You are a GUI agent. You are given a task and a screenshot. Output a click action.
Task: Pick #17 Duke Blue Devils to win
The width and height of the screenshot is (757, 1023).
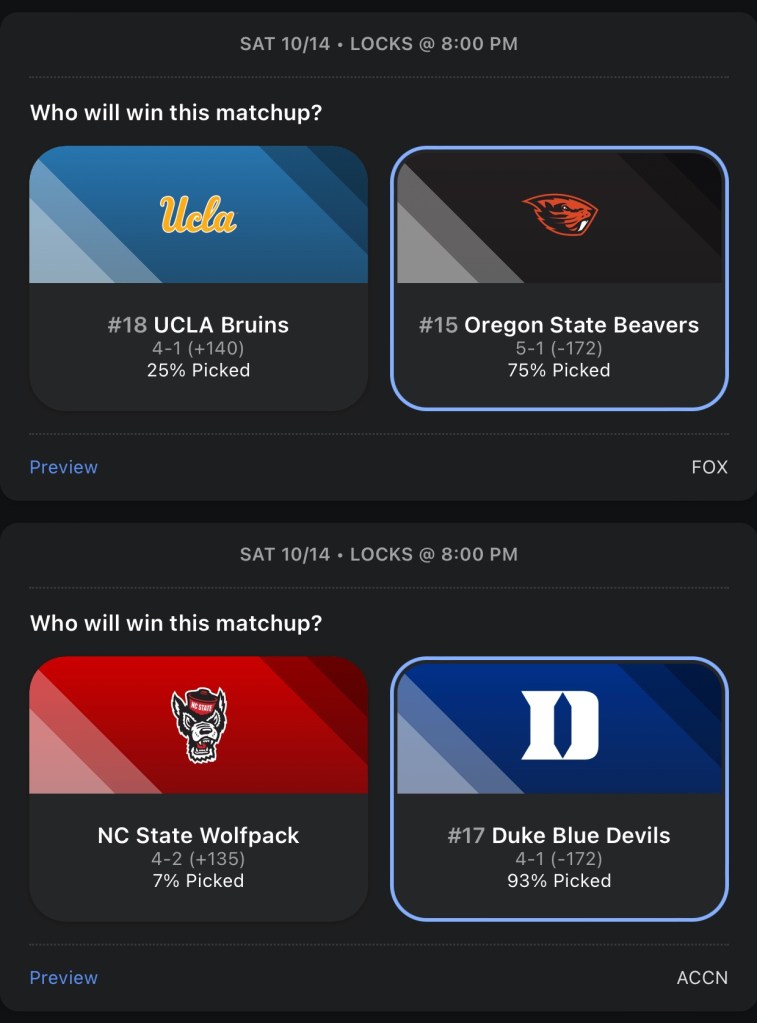point(559,835)
